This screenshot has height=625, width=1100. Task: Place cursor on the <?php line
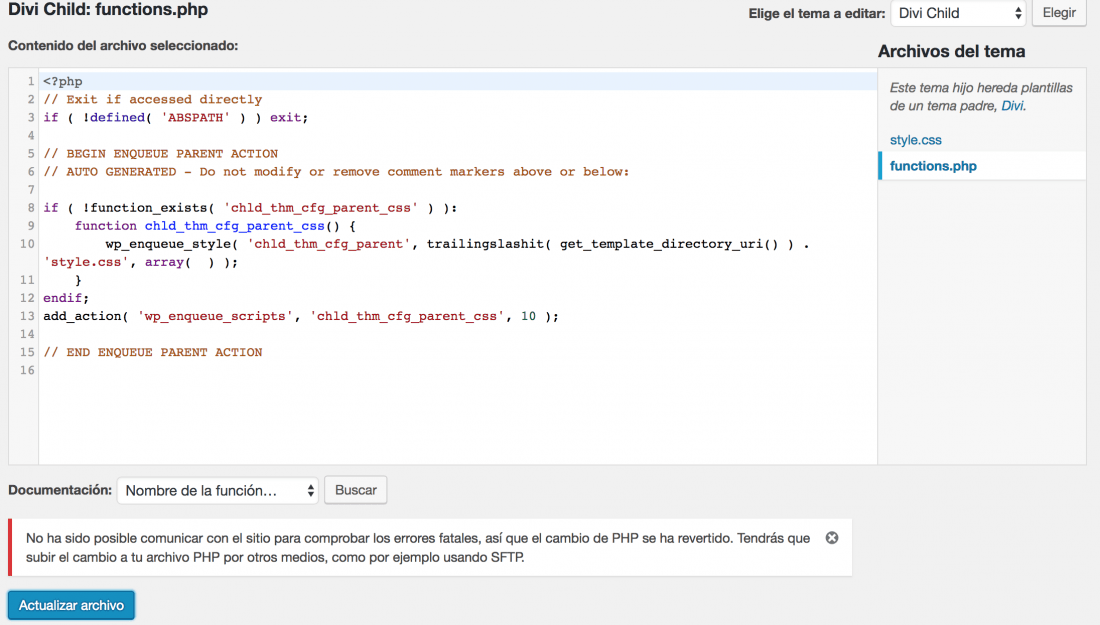(x=62, y=81)
